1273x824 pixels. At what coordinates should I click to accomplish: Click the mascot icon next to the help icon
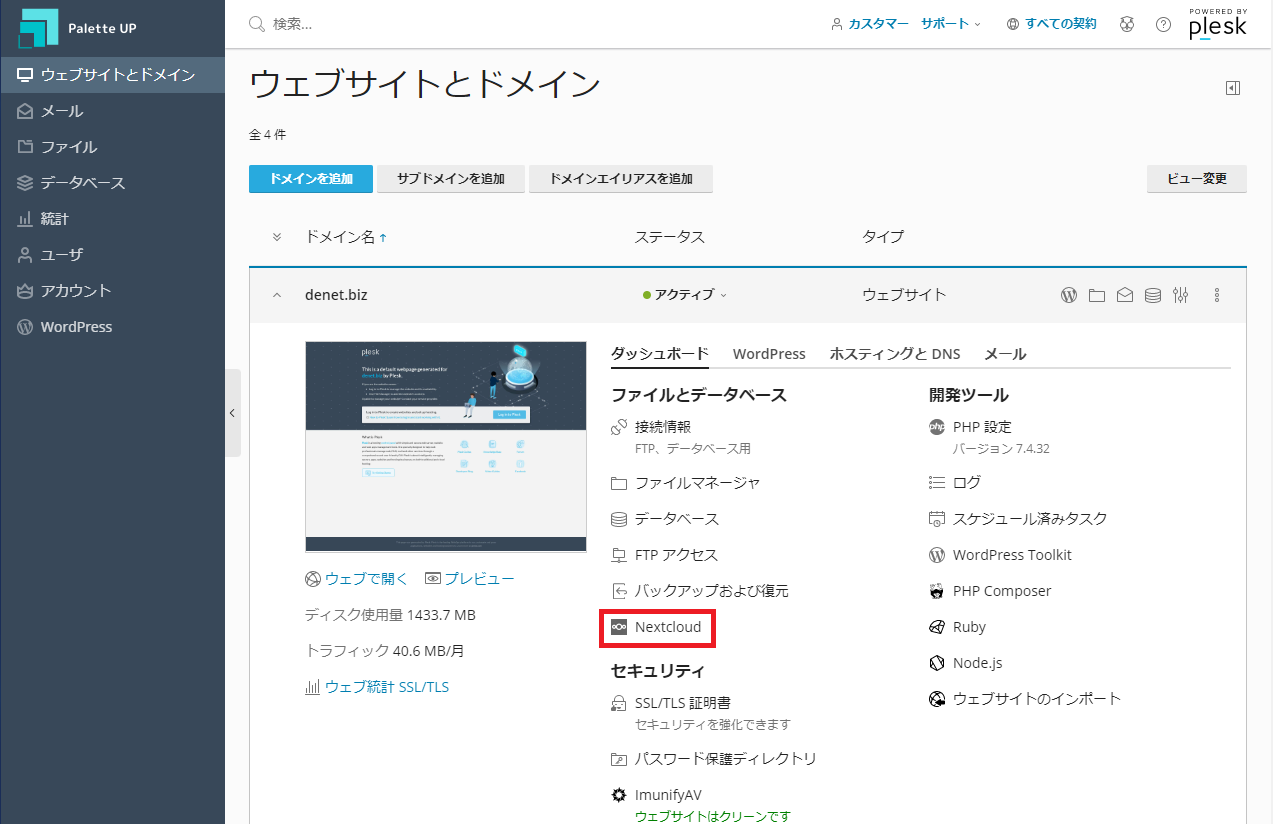tap(1127, 24)
